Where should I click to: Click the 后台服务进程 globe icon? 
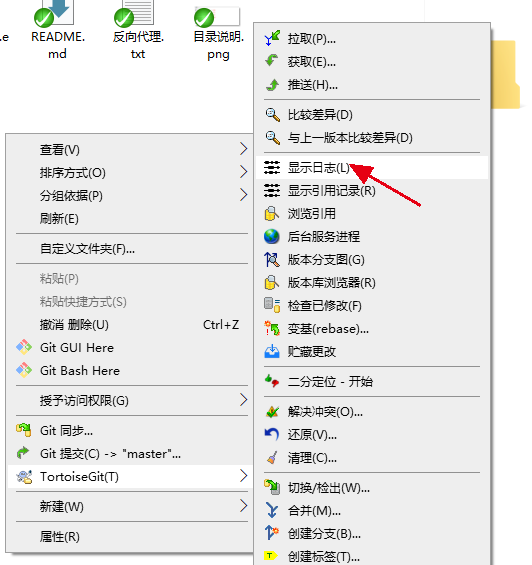272,237
